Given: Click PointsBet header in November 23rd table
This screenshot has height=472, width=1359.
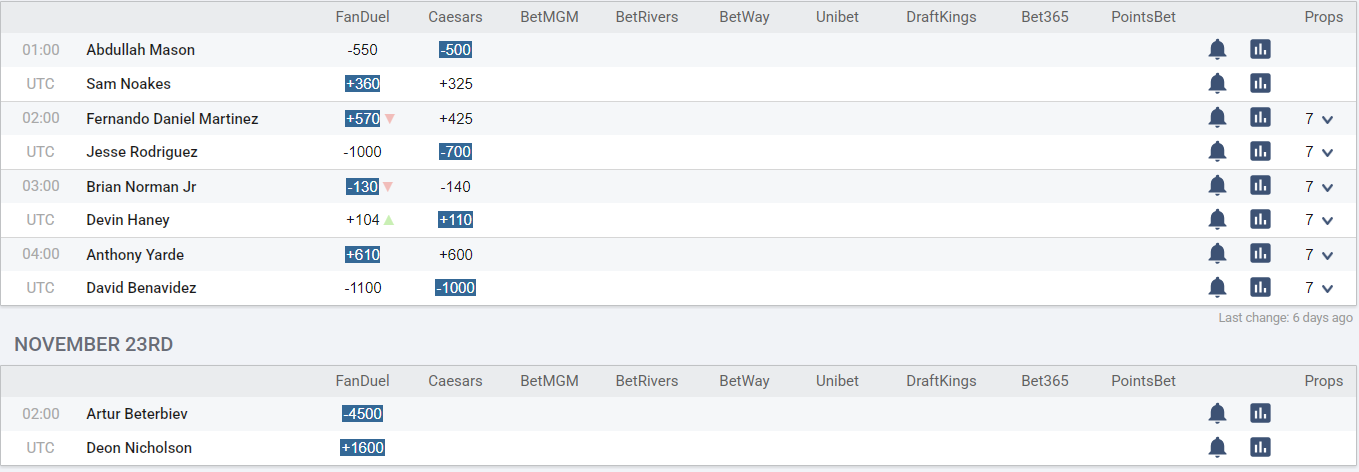Looking at the screenshot, I should click(1143, 381).
